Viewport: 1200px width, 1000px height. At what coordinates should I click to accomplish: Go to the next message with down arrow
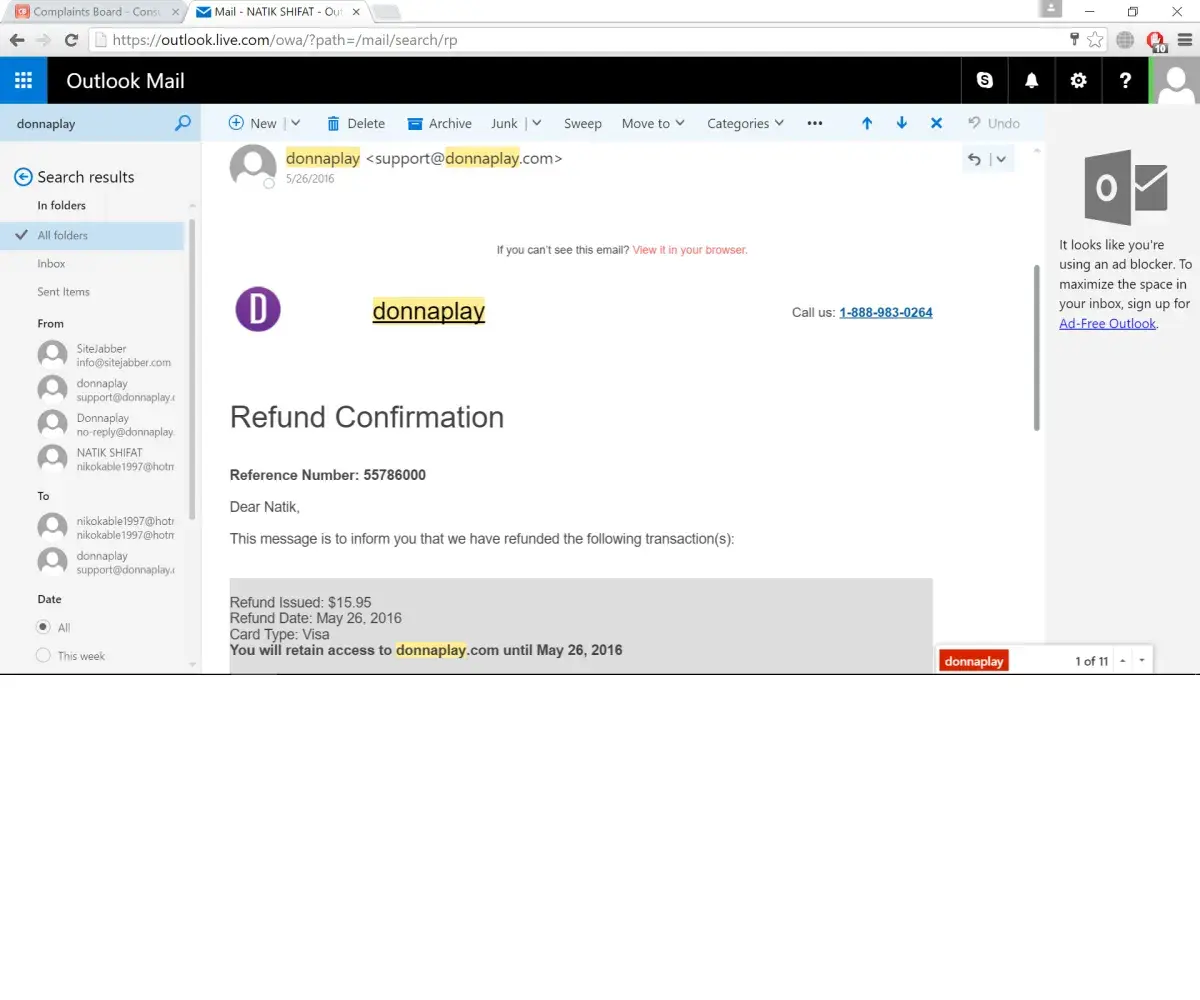point(902,123)
